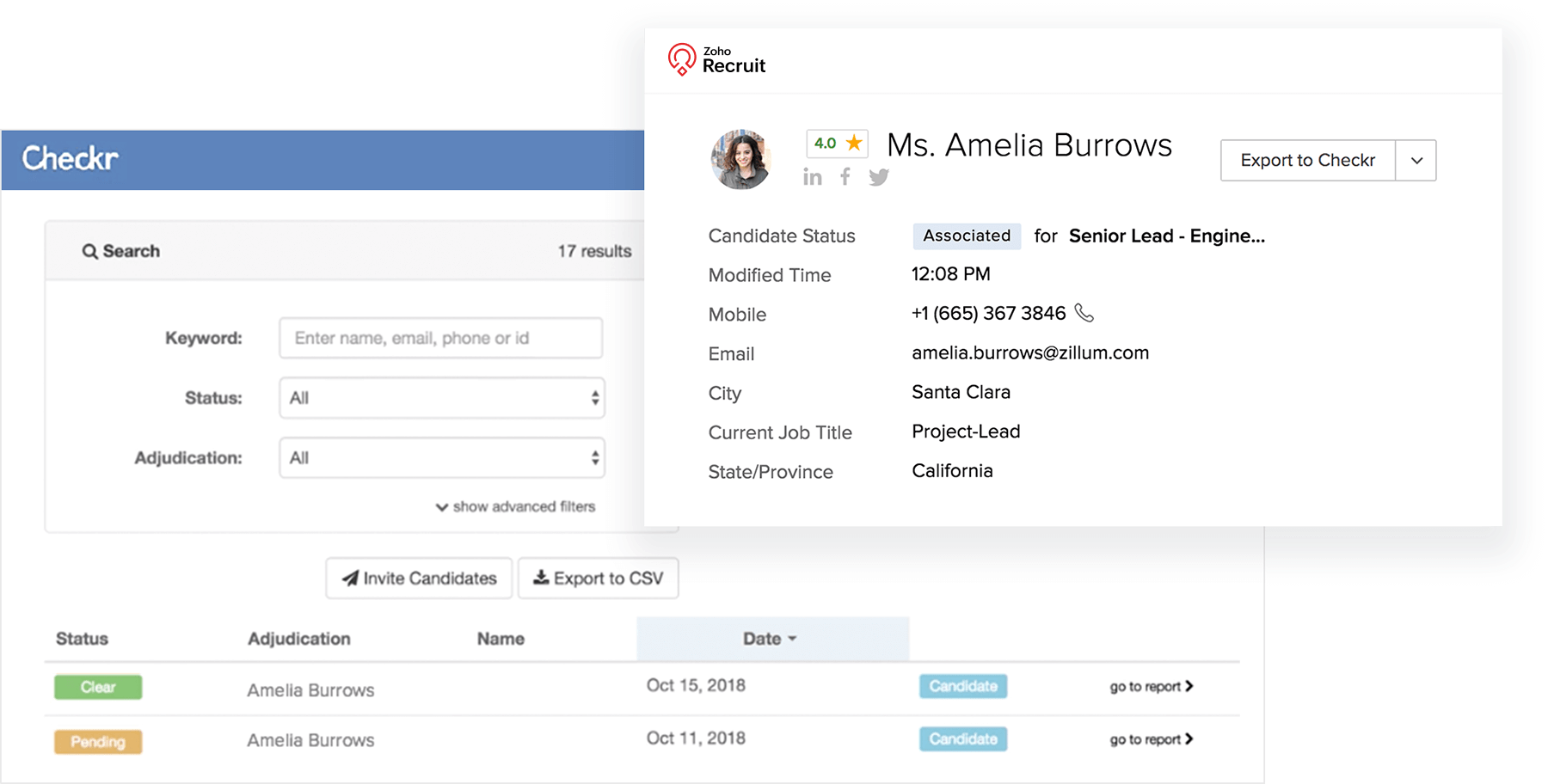This screenshot has width=1548, height=784.
Task: Click the California state value
Action: coord(952,471)
